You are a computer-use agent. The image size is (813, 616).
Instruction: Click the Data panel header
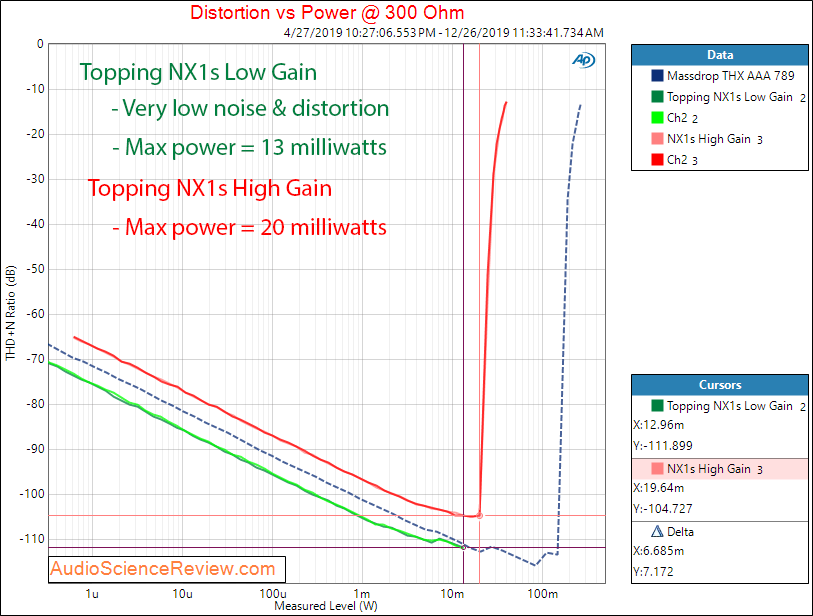tap(720, 55)
